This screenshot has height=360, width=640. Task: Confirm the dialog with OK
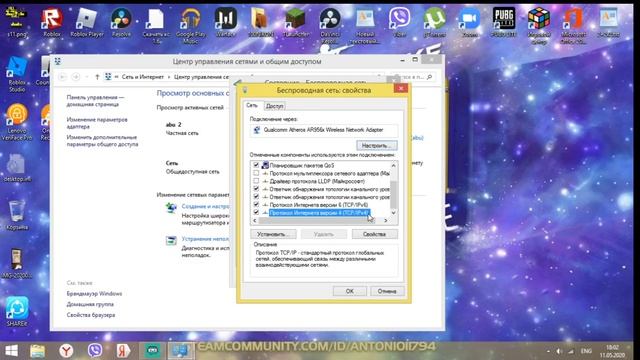coord(350,291)
